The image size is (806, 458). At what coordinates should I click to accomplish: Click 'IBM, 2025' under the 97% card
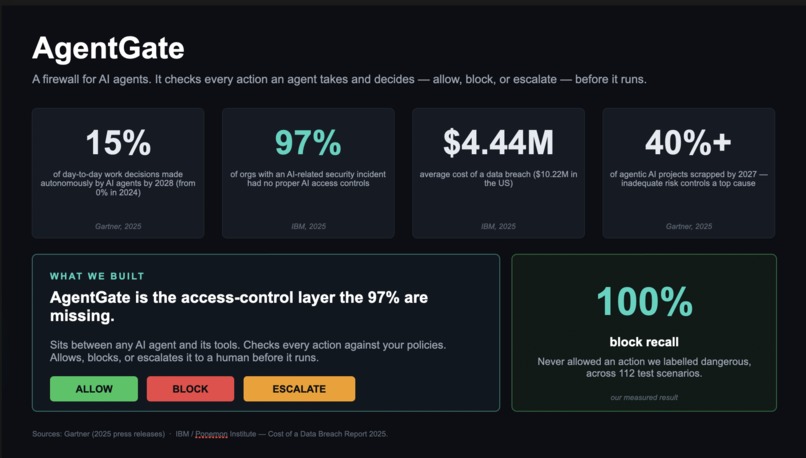pos(308,226)
